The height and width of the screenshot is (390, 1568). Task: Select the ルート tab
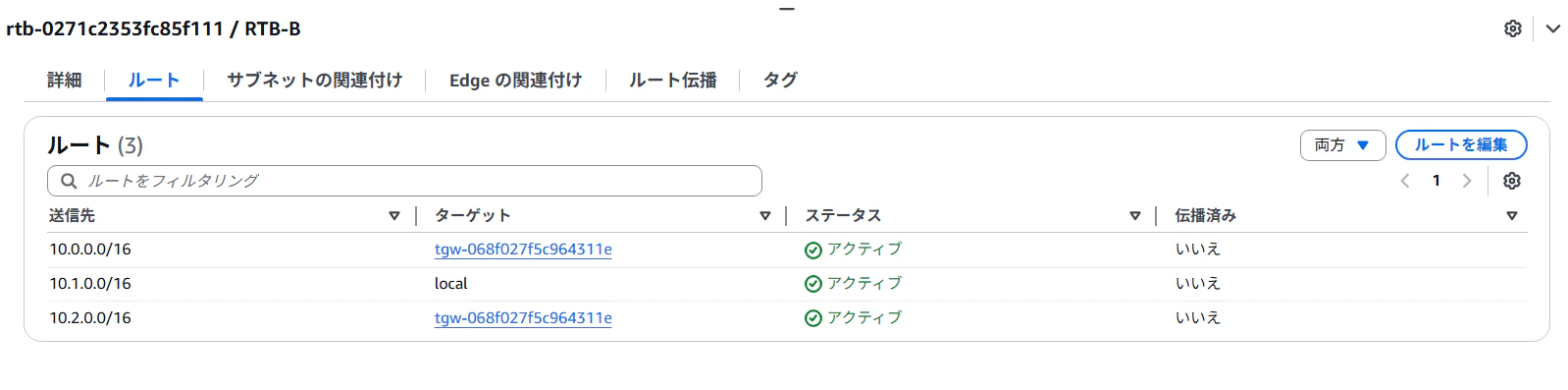[154, 81]
